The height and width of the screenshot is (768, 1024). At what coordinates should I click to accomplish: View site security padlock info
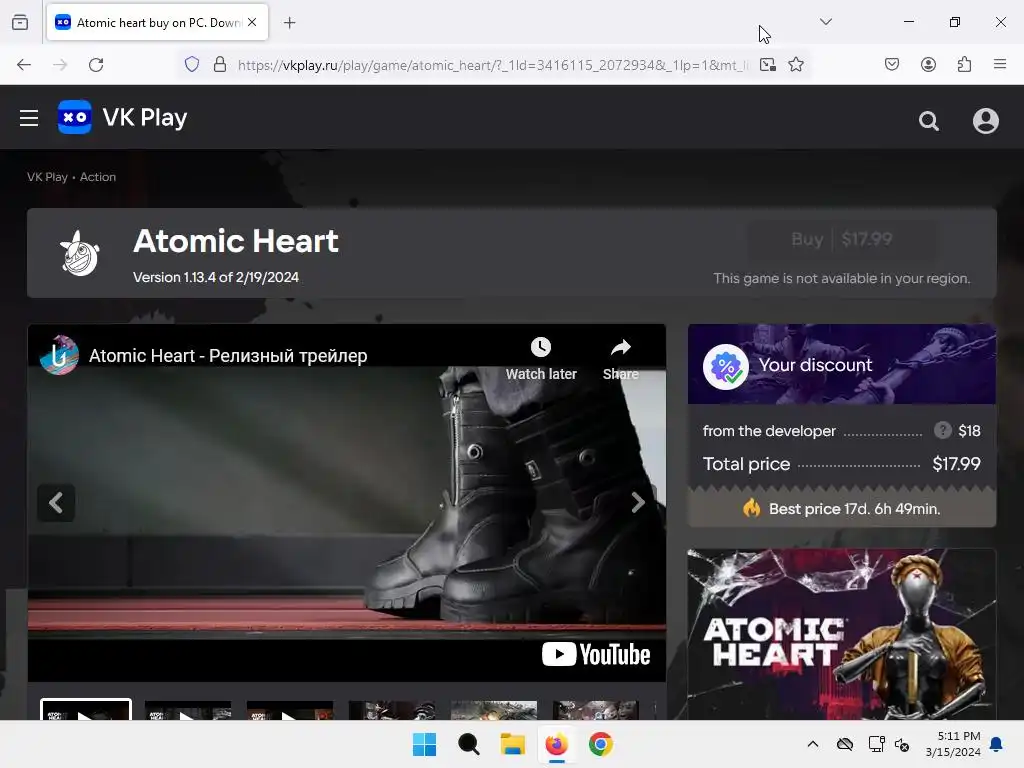click(x=220, y=64)
